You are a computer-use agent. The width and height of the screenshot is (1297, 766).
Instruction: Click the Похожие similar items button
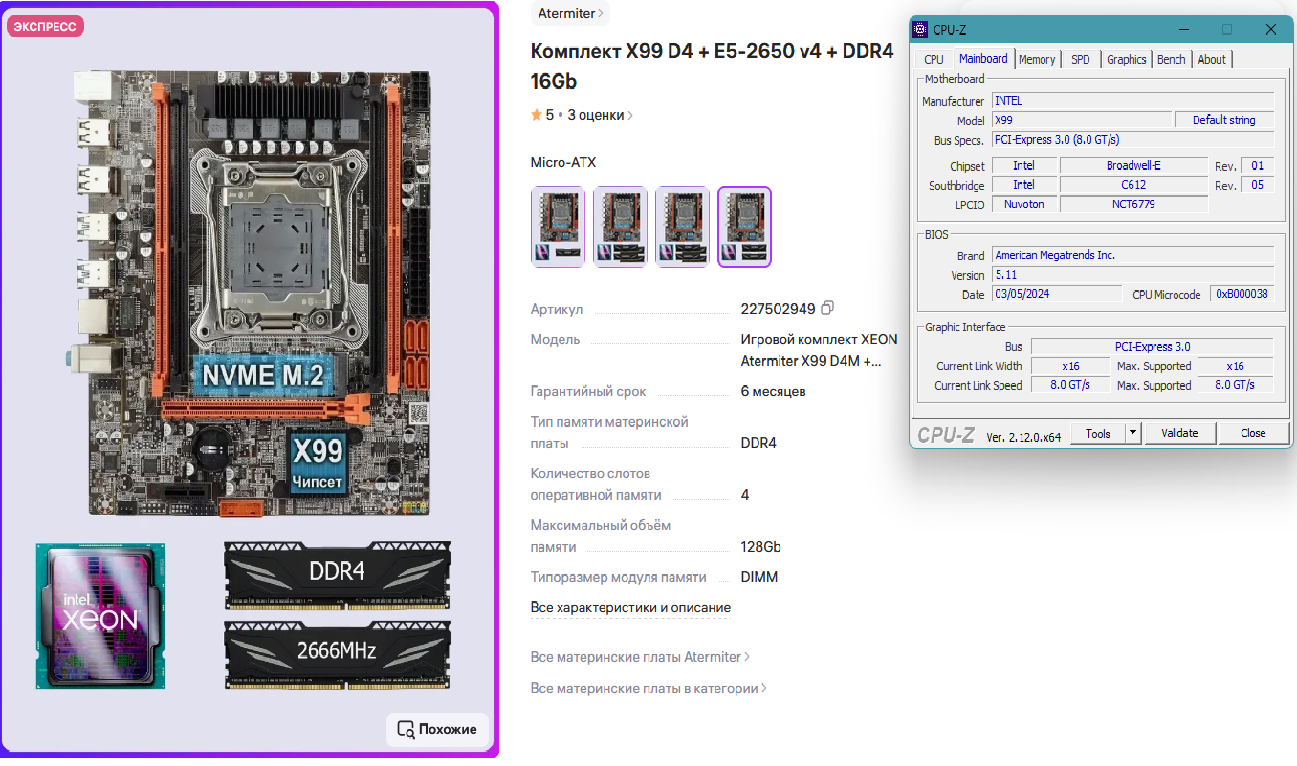pos(438,729)
